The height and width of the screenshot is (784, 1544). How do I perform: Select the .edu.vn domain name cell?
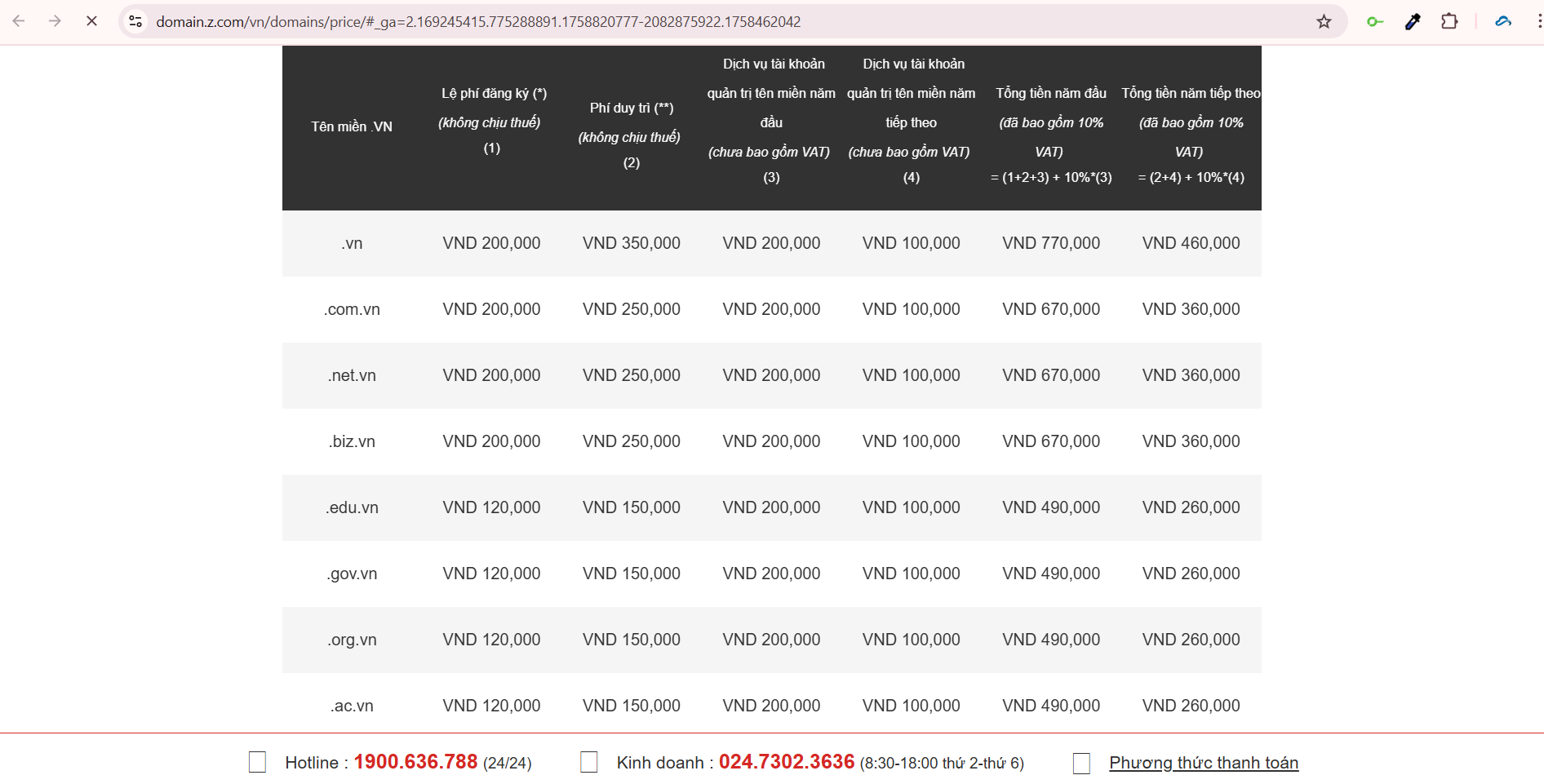coord(352,507)
